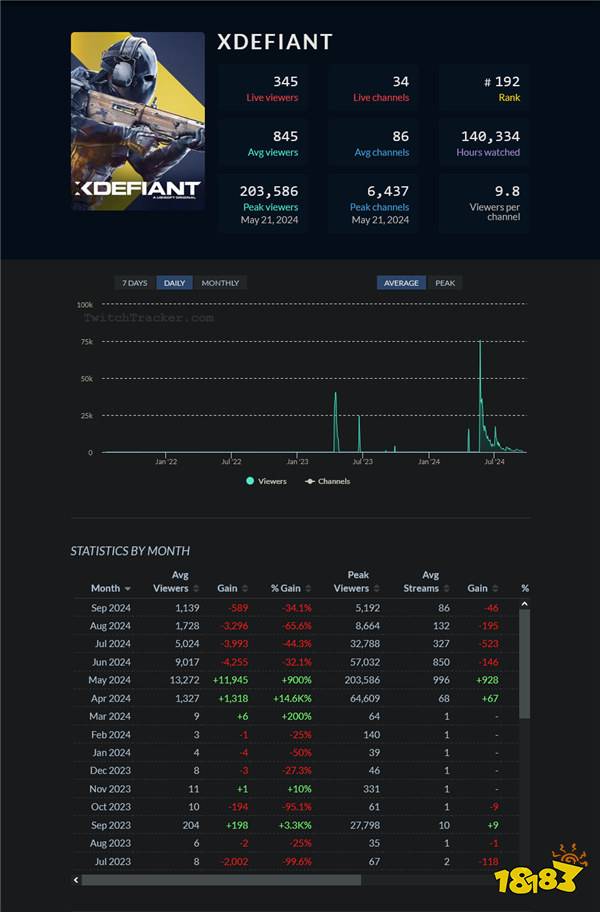This screenshot has height=912, width=600.
Task: Click the Apr 2024 month row
Action: (x=295, y=699)
